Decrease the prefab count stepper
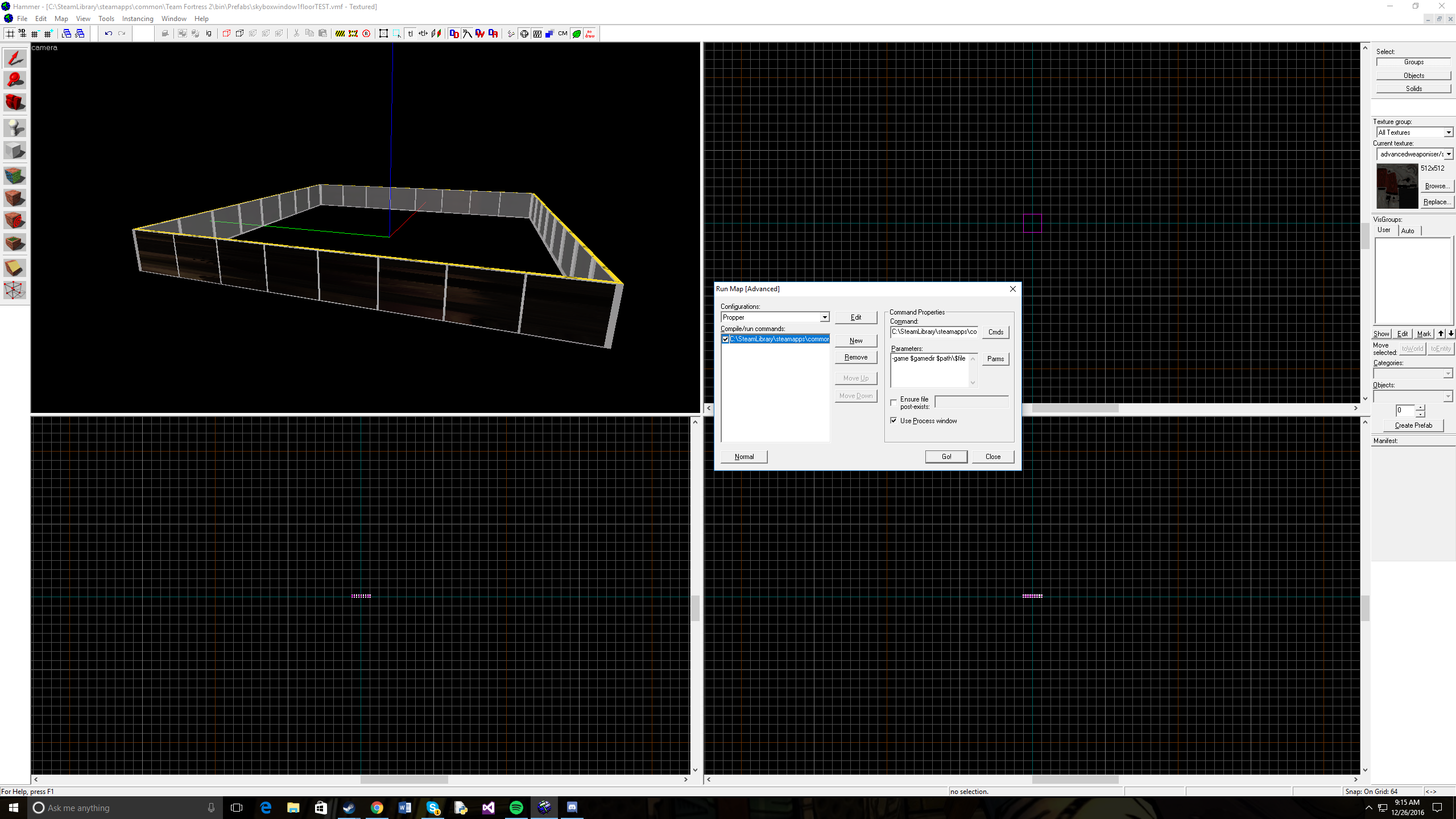This screenshot has height=819, width=1456. click(x=1420, y=413)
